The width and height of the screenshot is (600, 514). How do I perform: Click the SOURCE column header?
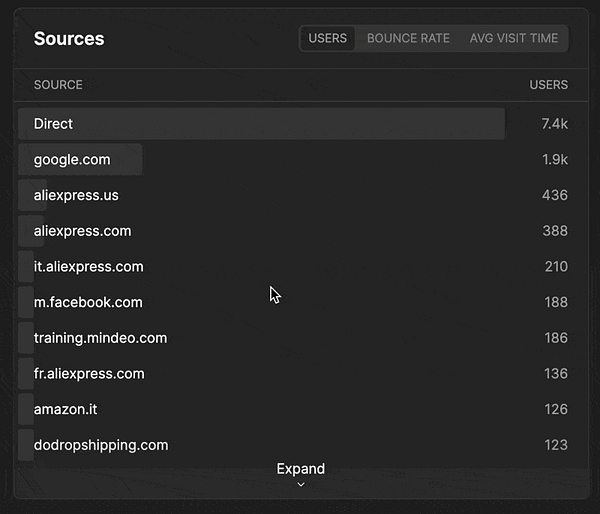pyautogui.click(x=58, y=85)
